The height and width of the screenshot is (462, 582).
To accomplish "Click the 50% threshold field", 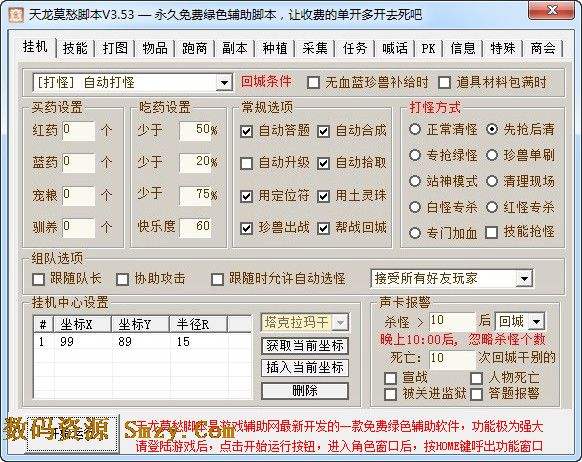I will 195,131.
